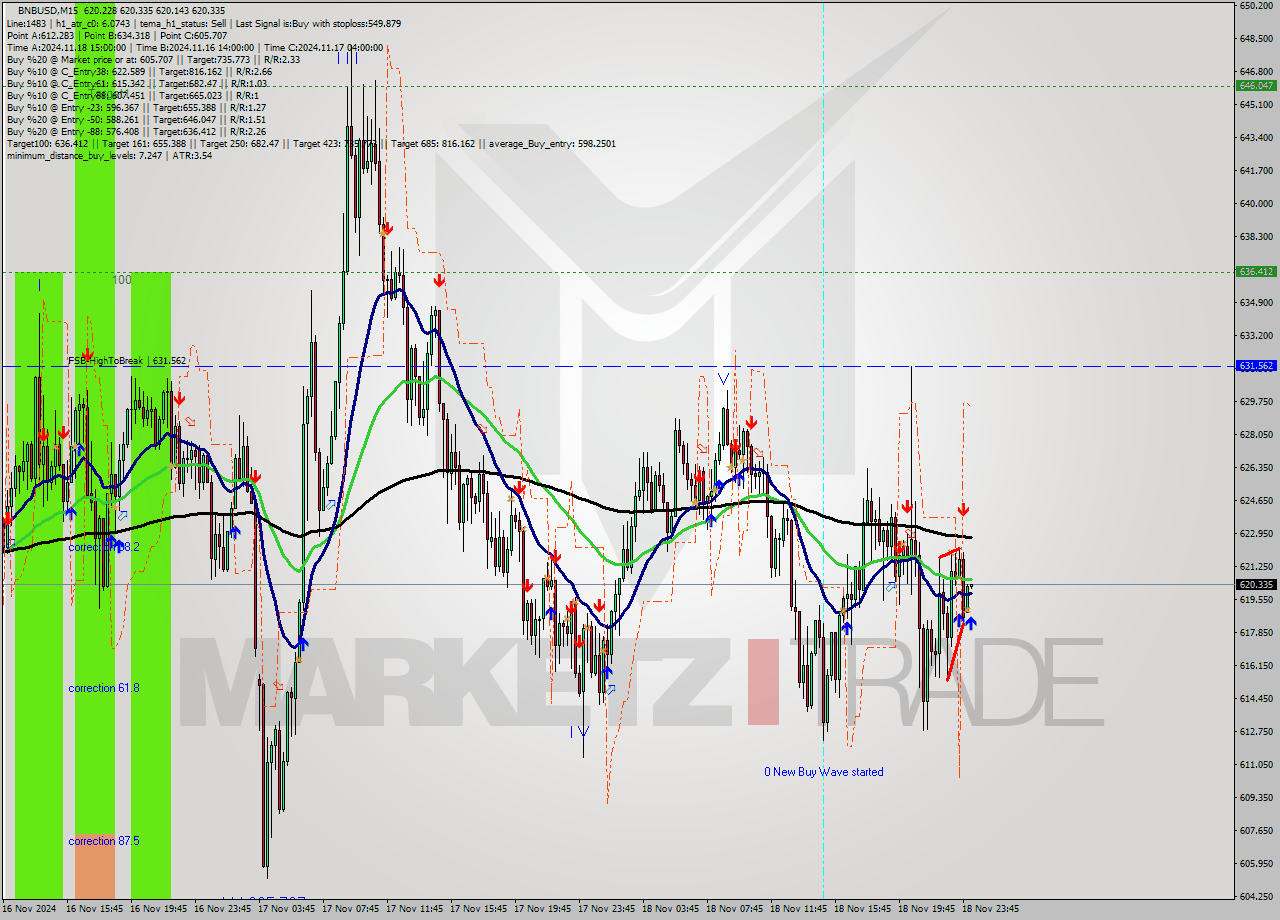Click the 643.400 price axis label
1280x920 pixels.
coord(1255,138)
